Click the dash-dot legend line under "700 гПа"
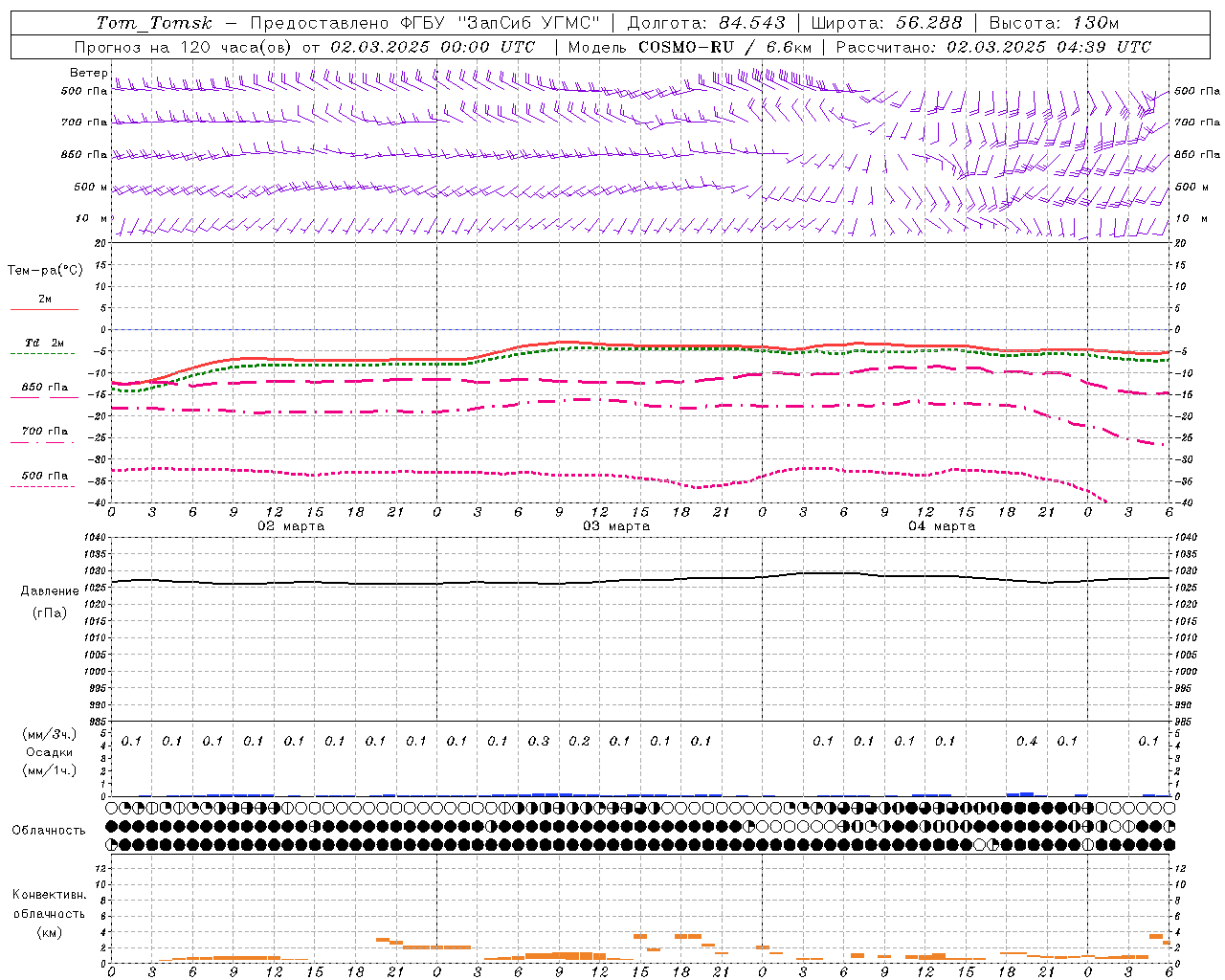 (x=43, y=442)
